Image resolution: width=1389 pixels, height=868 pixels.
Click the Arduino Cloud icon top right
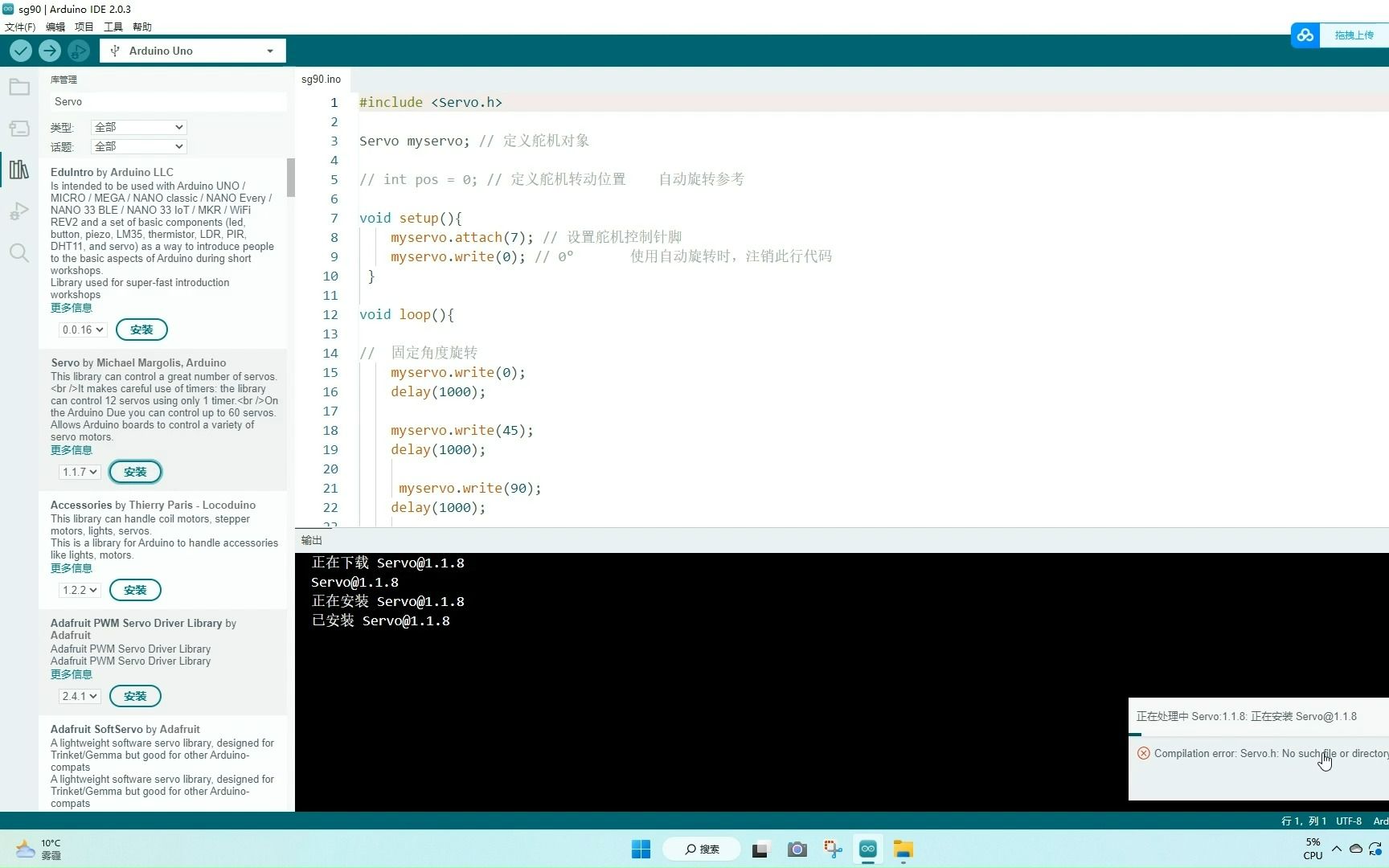point(1305,35)
